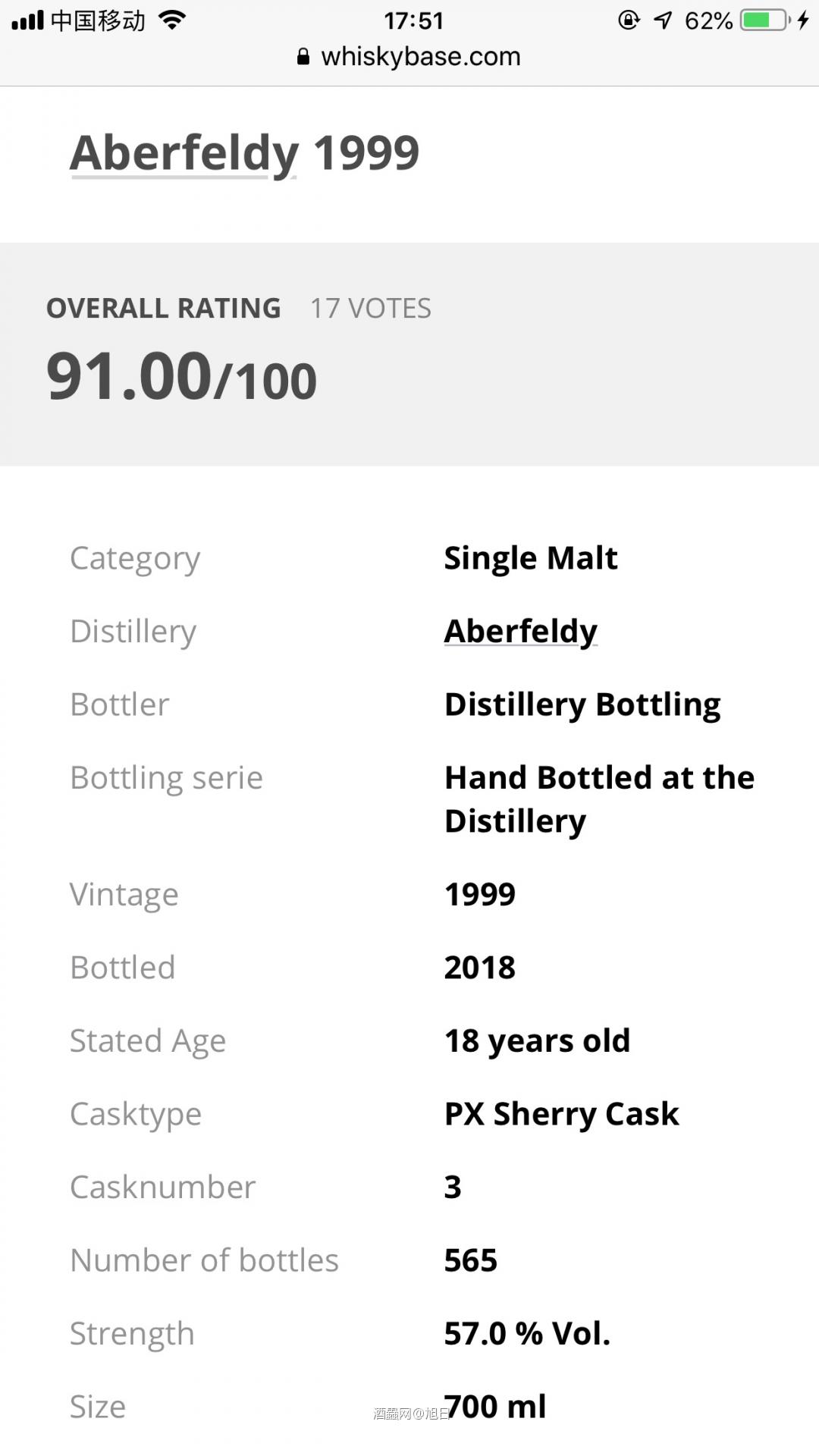The height and width of the screenshot is (1456, 819).
Task: Tap the padlock icon beside the URL
Action: point(303,57)
